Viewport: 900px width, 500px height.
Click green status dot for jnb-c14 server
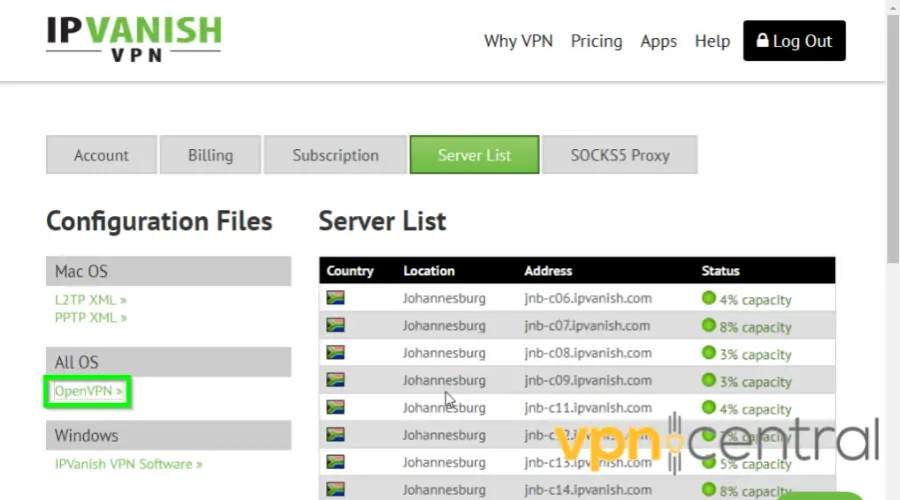(709, 490)
